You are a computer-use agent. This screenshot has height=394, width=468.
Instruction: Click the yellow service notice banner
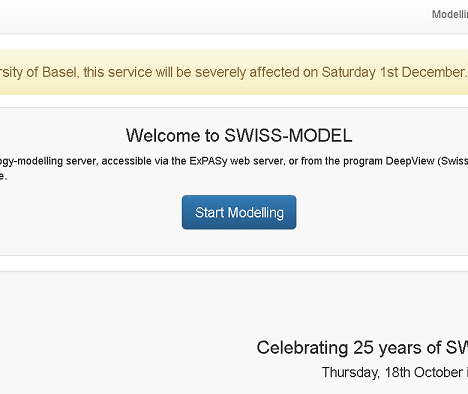(234, 72)
